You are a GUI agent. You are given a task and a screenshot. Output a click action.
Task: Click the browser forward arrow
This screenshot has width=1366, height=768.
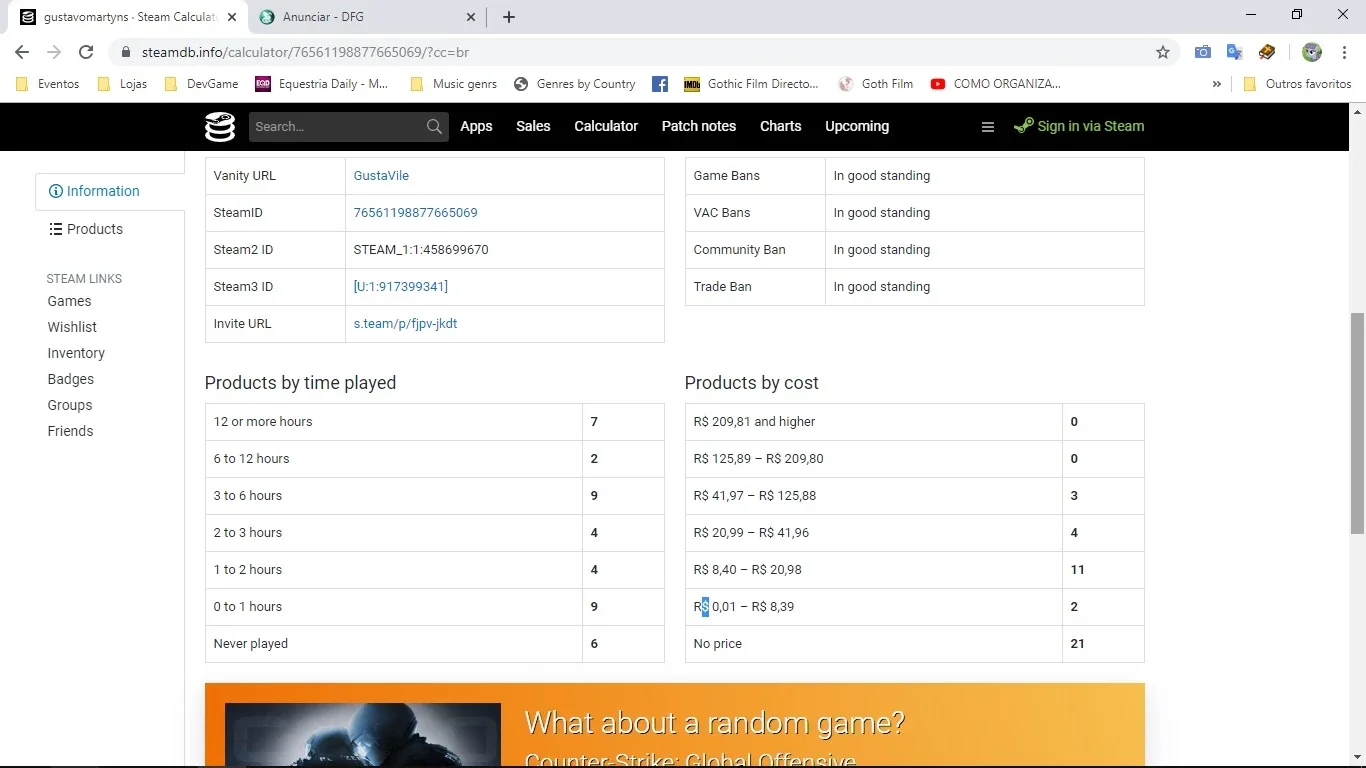[54, 52]
